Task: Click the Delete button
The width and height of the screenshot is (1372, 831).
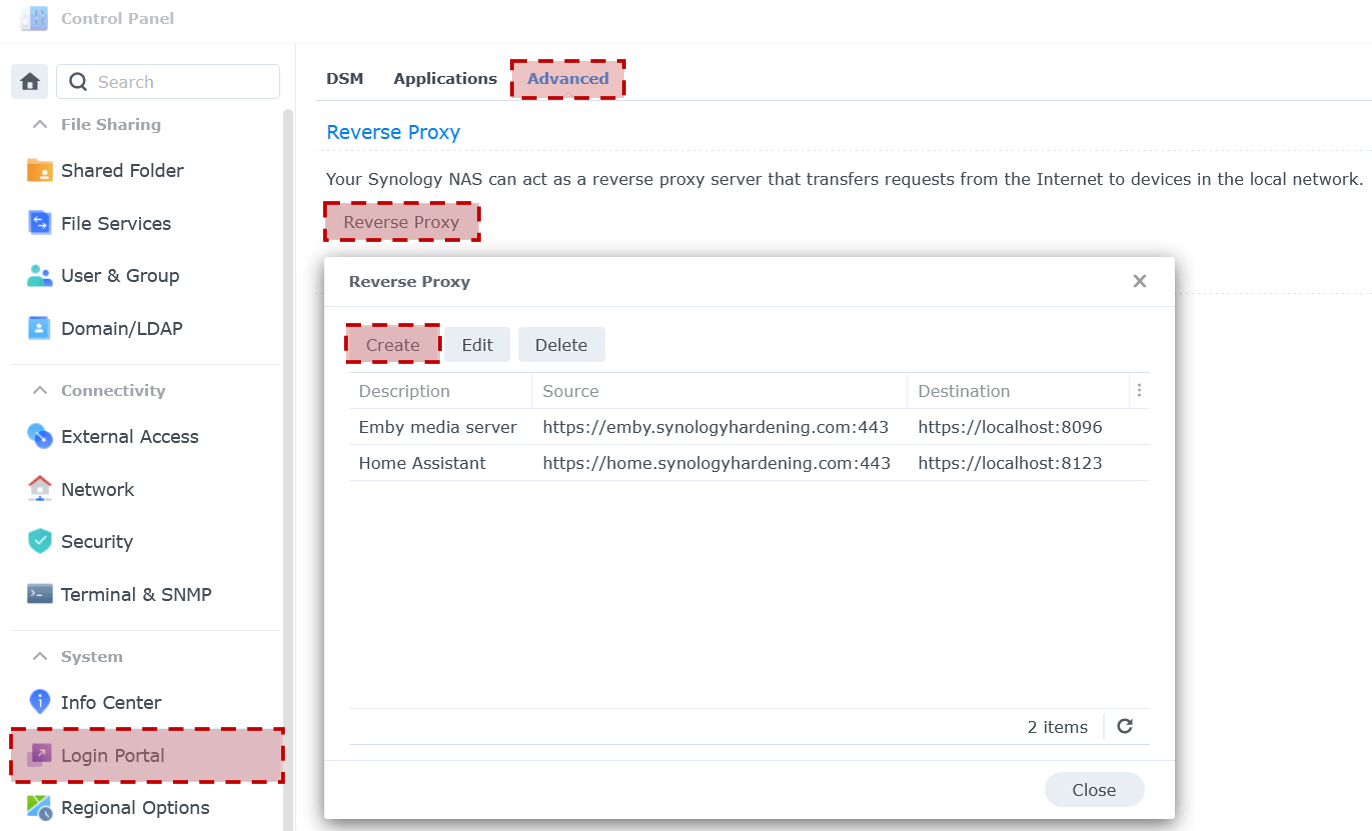Action: point(561,345)
